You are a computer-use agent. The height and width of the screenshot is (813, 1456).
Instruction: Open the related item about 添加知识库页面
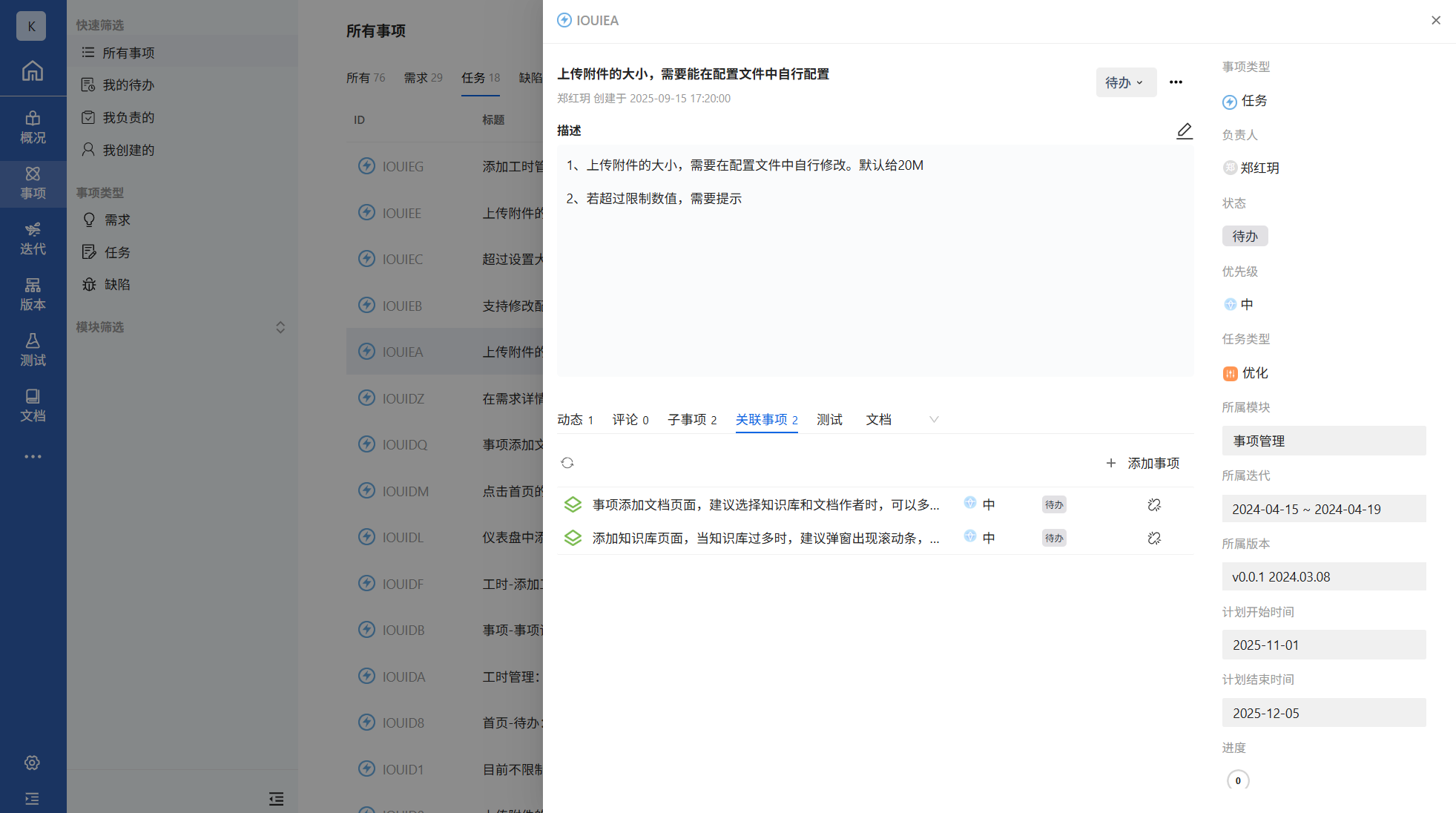point(765,539)
